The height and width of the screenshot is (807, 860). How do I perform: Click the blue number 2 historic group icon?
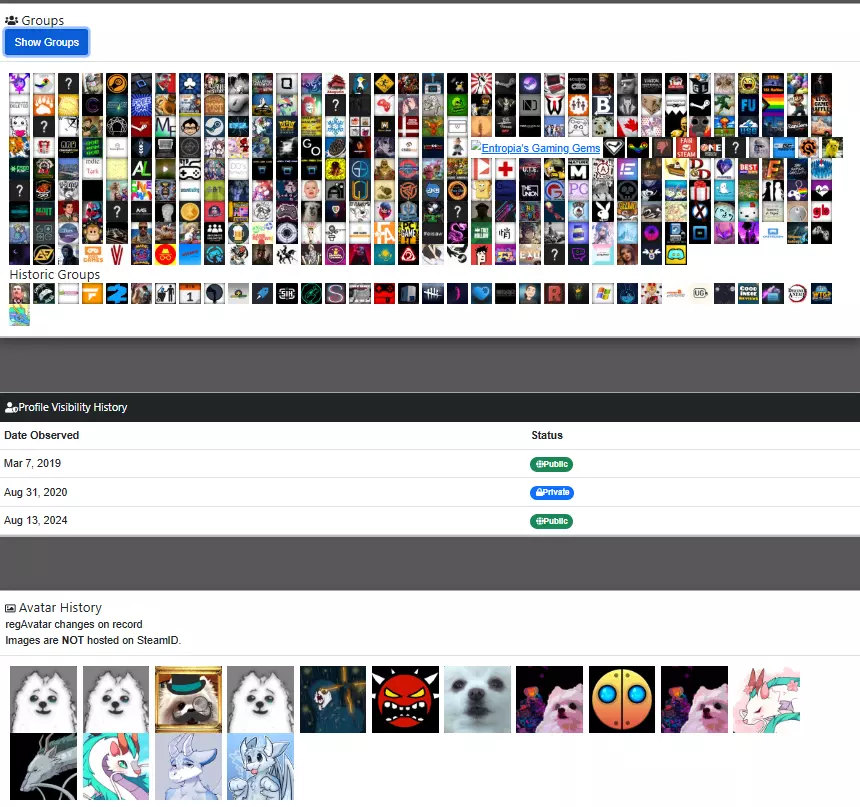tap(117, 294)
